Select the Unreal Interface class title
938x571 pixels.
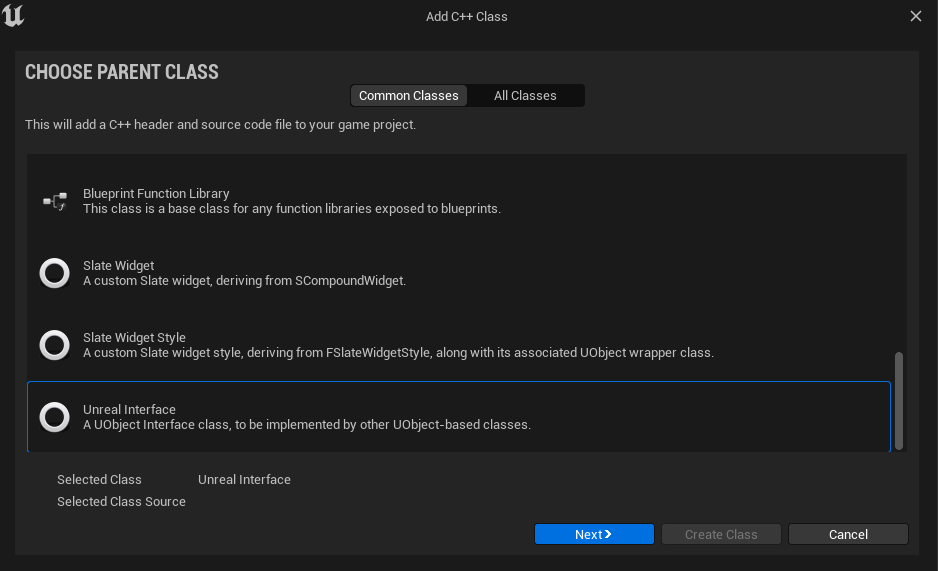[x=129, y=410]
